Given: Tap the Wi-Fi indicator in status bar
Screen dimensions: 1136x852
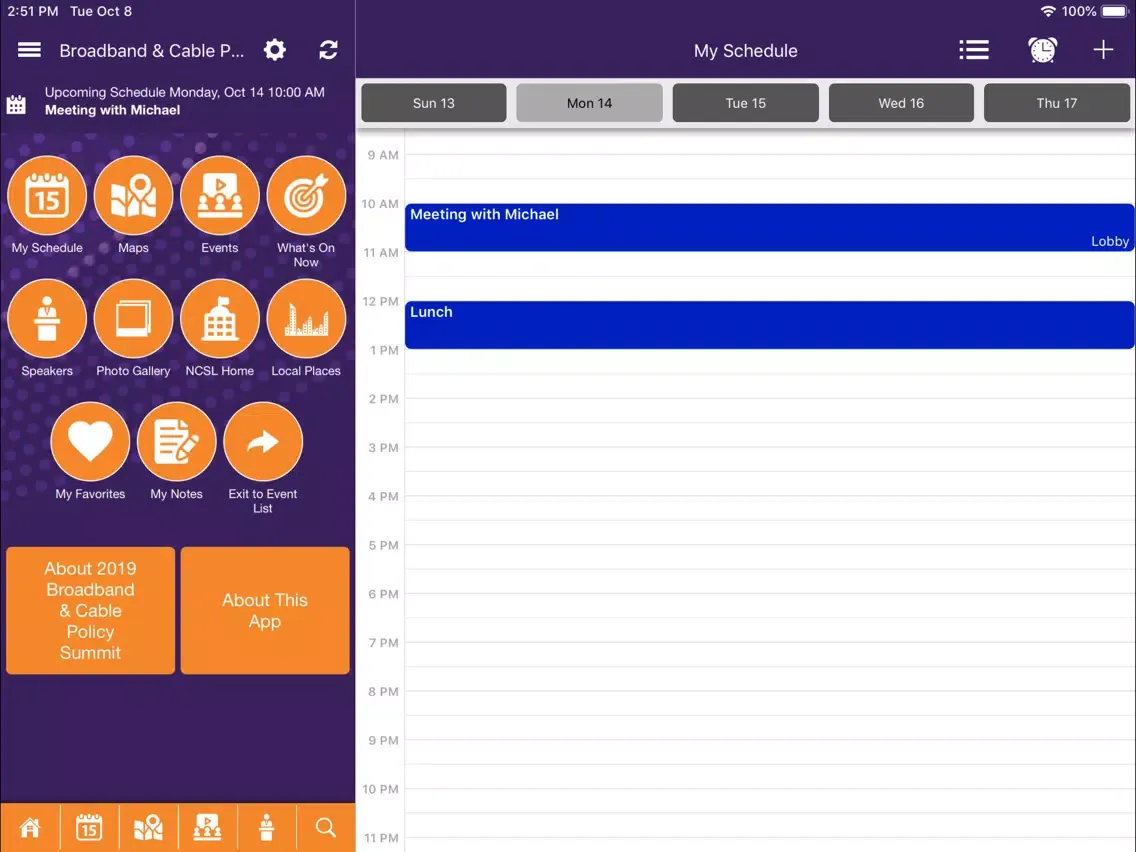Looking at the screenshot, I should point(1048,12).
